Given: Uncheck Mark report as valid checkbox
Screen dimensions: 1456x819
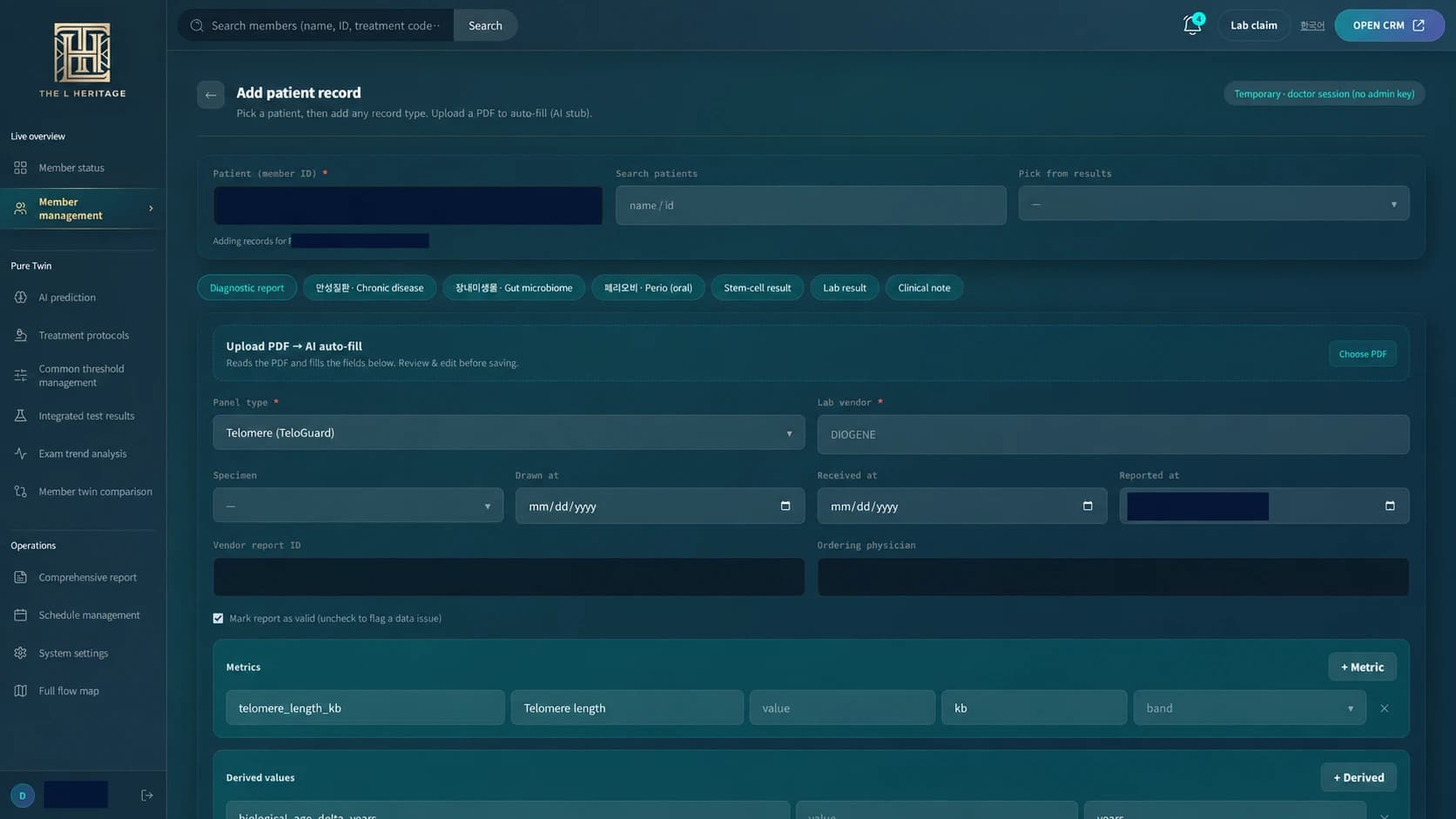Looking at the screenshot, I should pyautogui.click(x=219, y=618).
